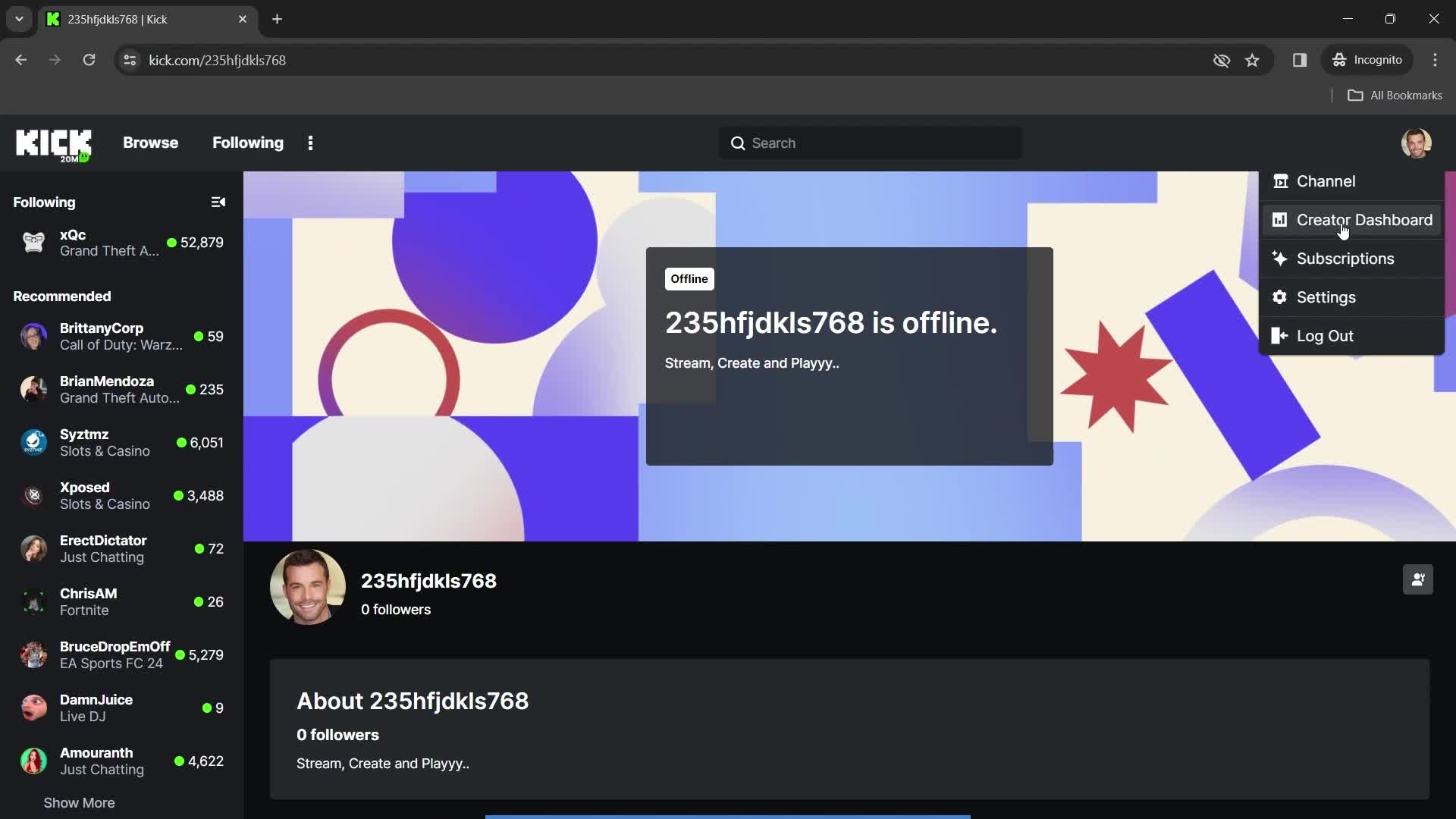Close the Kick tab

[243, 19]
